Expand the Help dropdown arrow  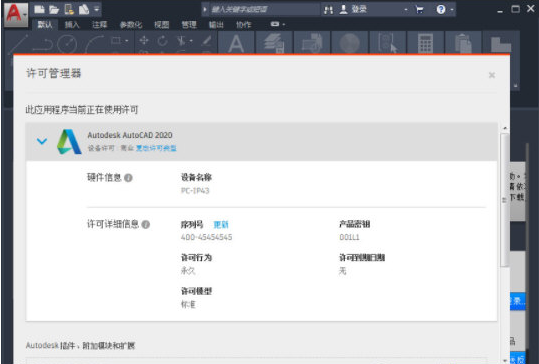point(452,10)
